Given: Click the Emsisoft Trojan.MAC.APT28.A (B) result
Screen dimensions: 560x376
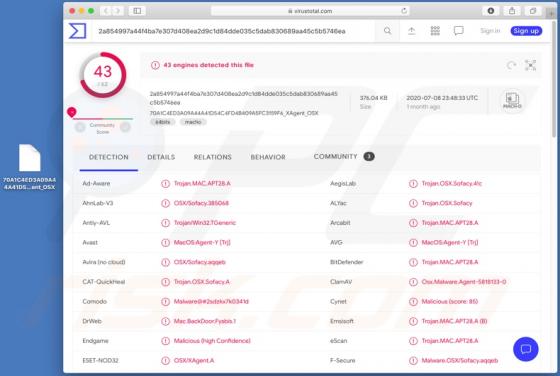Looking at the screenshot, I should coord(454,321).
